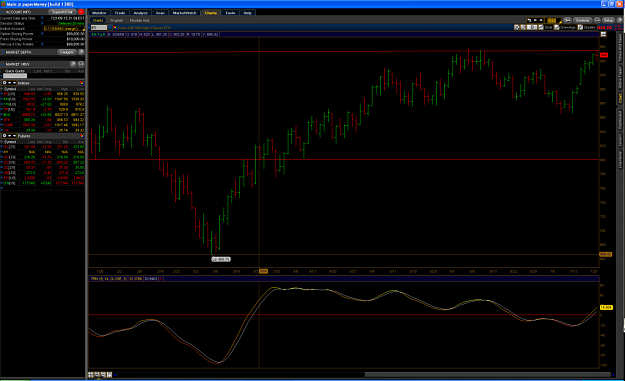Viewport: 625px width, 381px height.
Task: Click the chart color link icon
Action: (x=115, y=27)
